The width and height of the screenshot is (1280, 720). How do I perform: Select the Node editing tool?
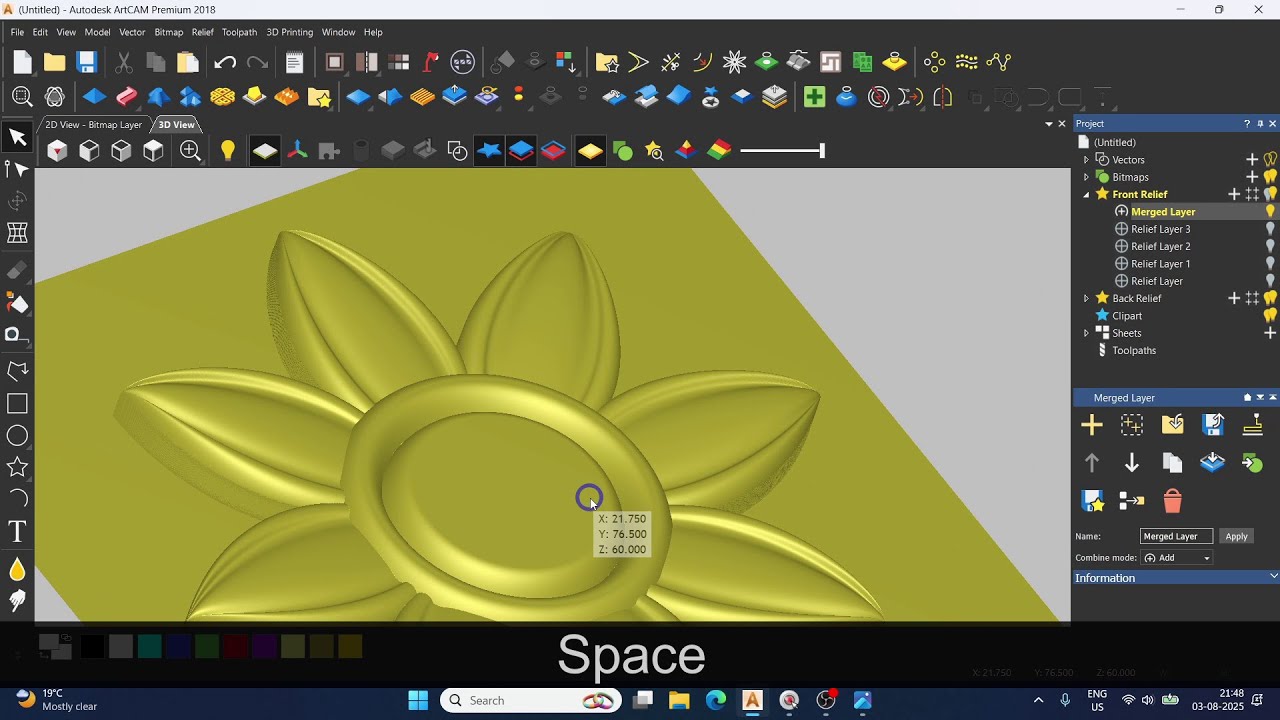(x=17, y=169)
